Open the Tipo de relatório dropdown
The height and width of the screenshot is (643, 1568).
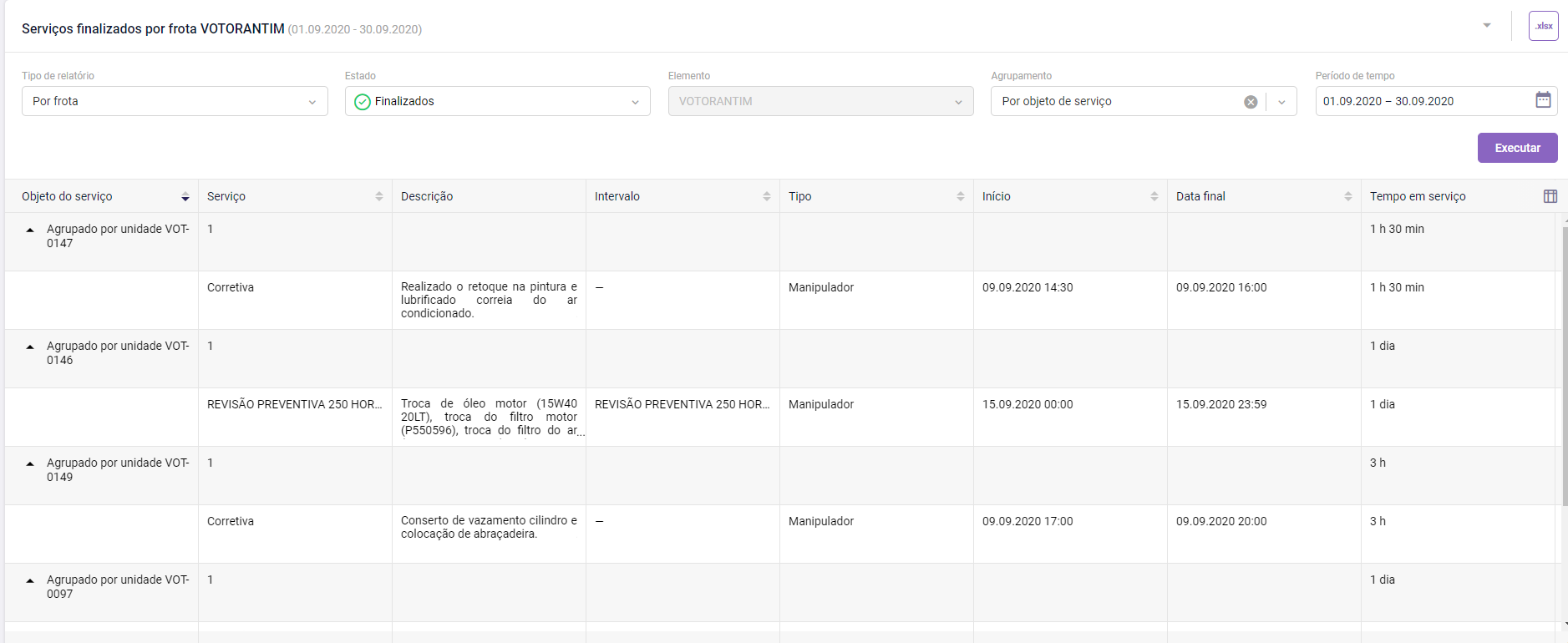(x=175, y=101)
